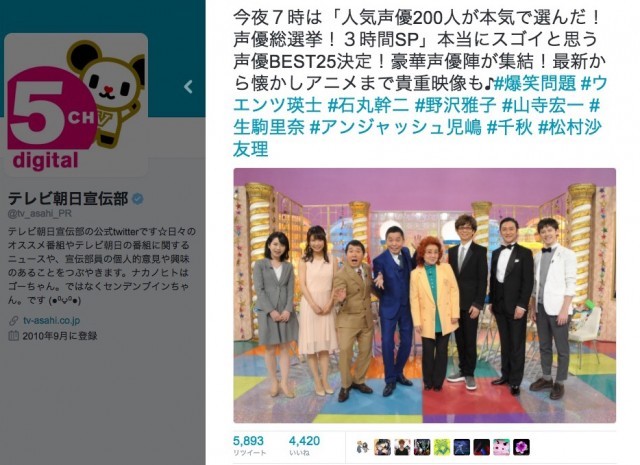Open the #千秋 hashtag
The image size is (640, 465).
[x=510, y=128]
